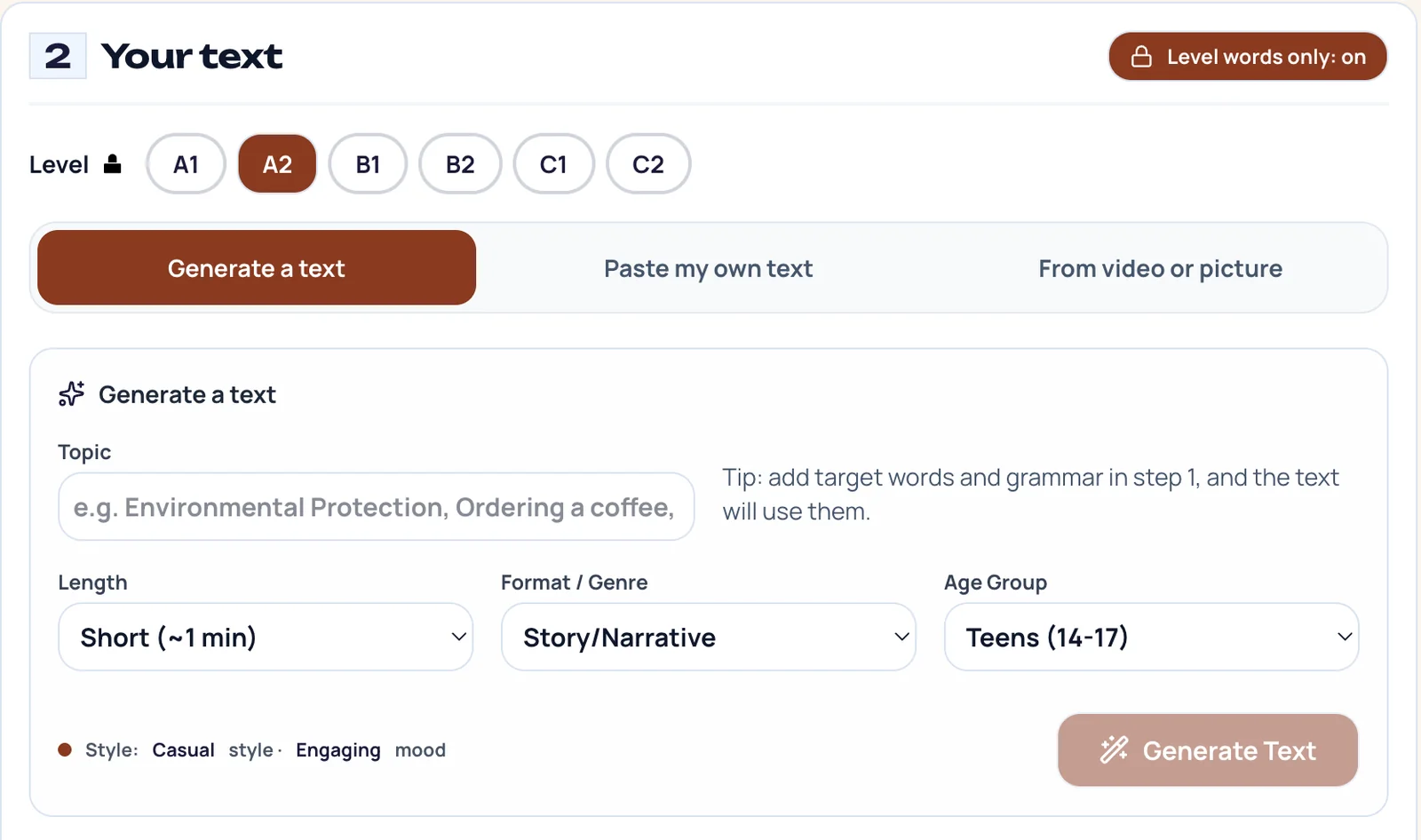1421x840 pixels.
Task: Change the Casual style setting
Action: (x=183, y=750)
